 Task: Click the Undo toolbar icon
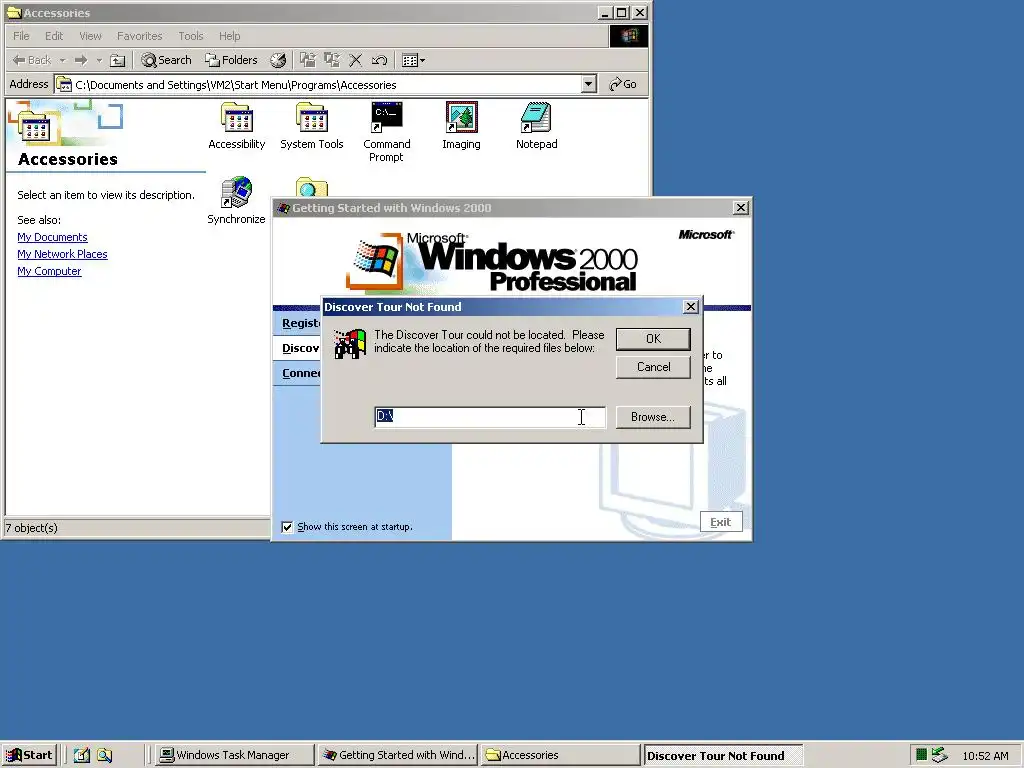(379, 60)
